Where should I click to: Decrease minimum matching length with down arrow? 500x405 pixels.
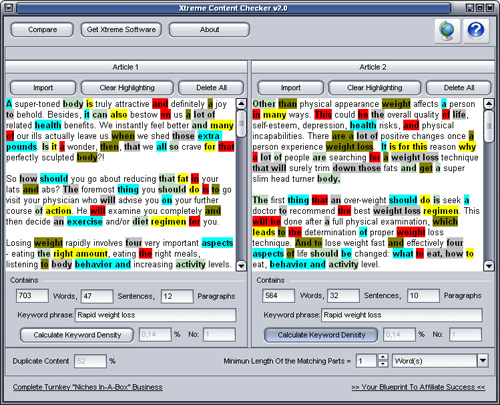click(x=383, y=364)
